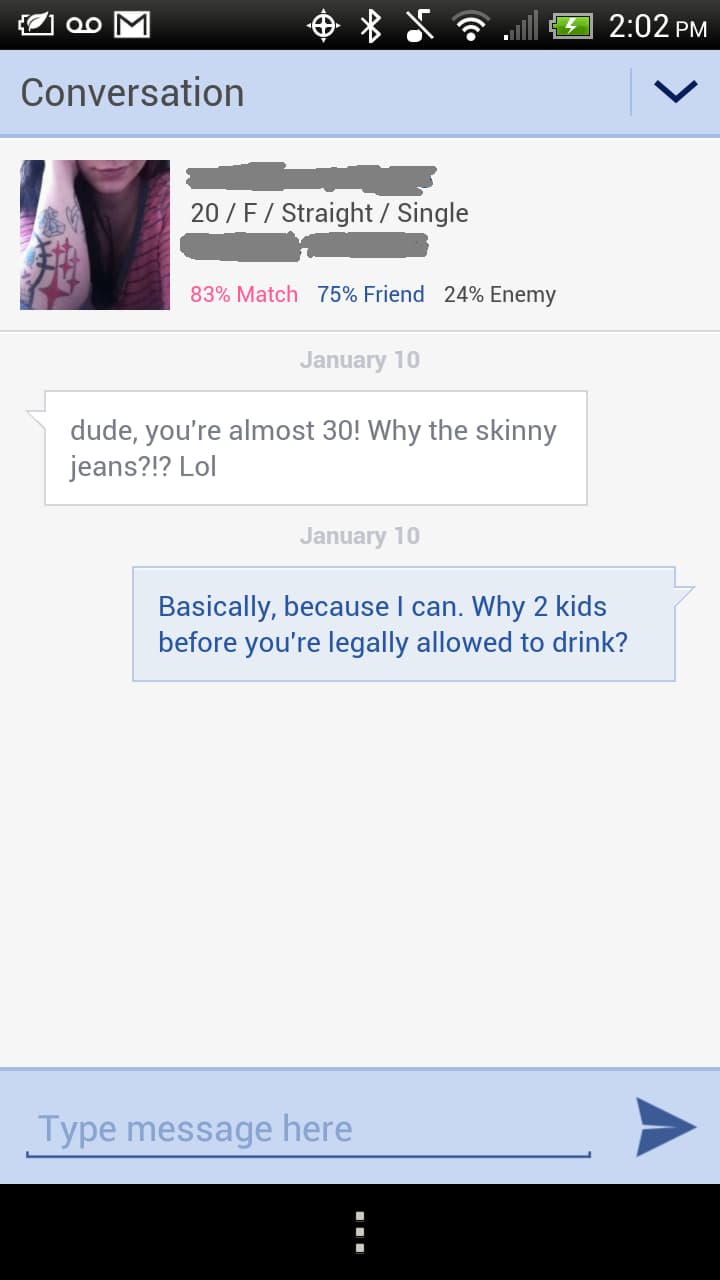
Task: Tap the voicemail status icon
Action: coord(83,25)
